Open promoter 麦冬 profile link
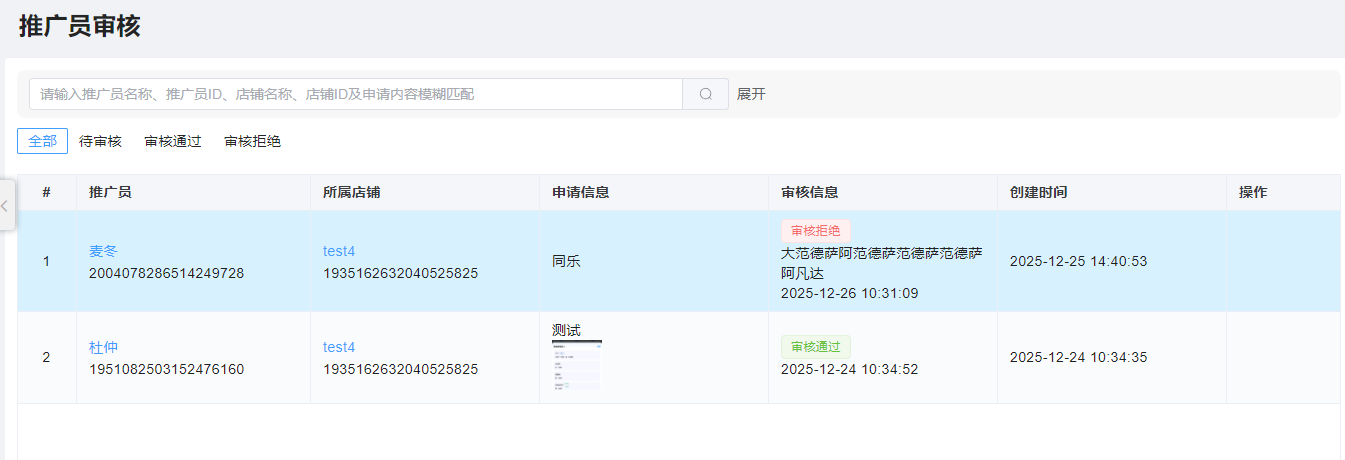 tap(103, 251)
